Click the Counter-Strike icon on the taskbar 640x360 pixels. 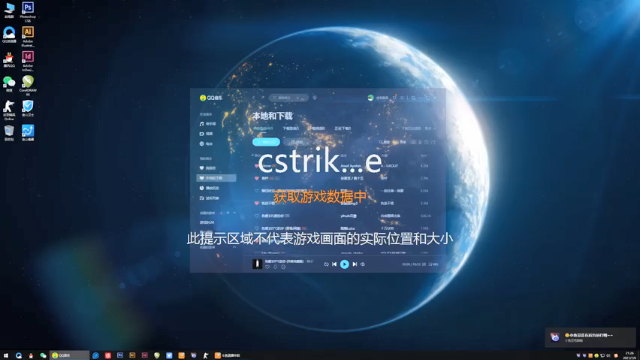pos(206,356)
